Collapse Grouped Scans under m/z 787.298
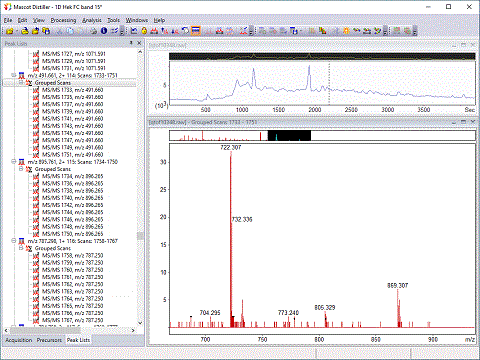480x360 pixels. [x=21, y=248]
